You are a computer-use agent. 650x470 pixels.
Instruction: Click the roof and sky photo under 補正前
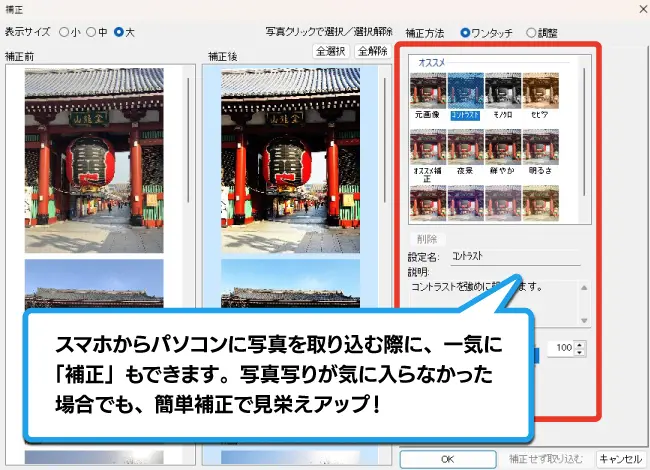94,284
